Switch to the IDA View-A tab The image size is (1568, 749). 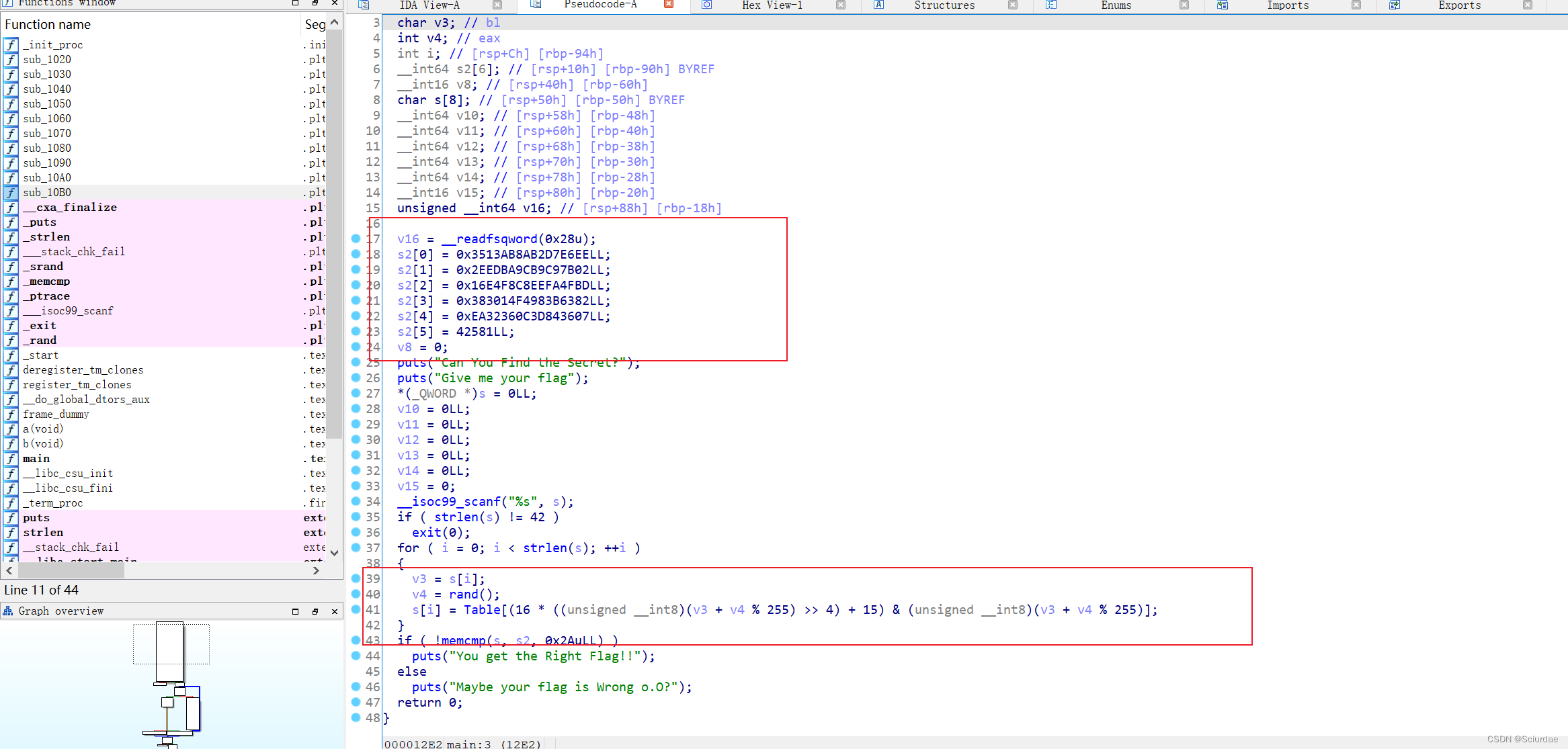tap(429, 5)
